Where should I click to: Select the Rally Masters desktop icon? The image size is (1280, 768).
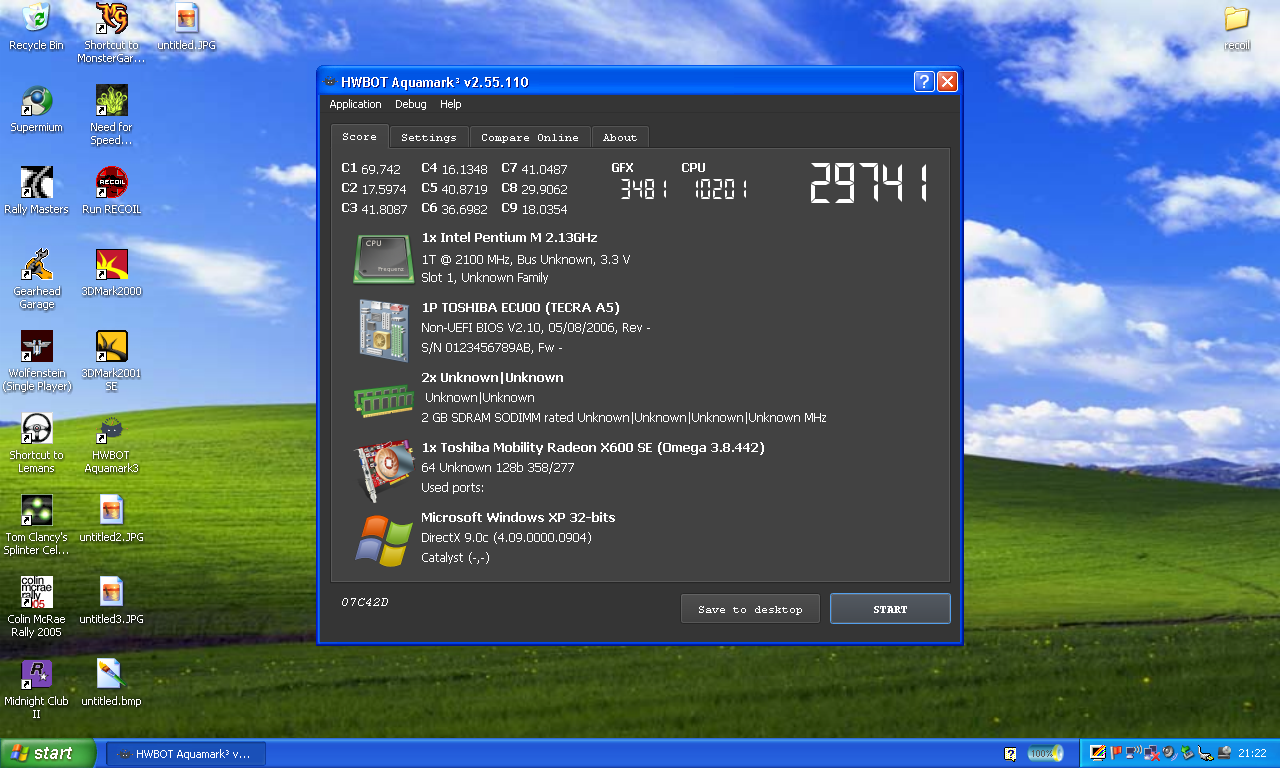(36, 191)
